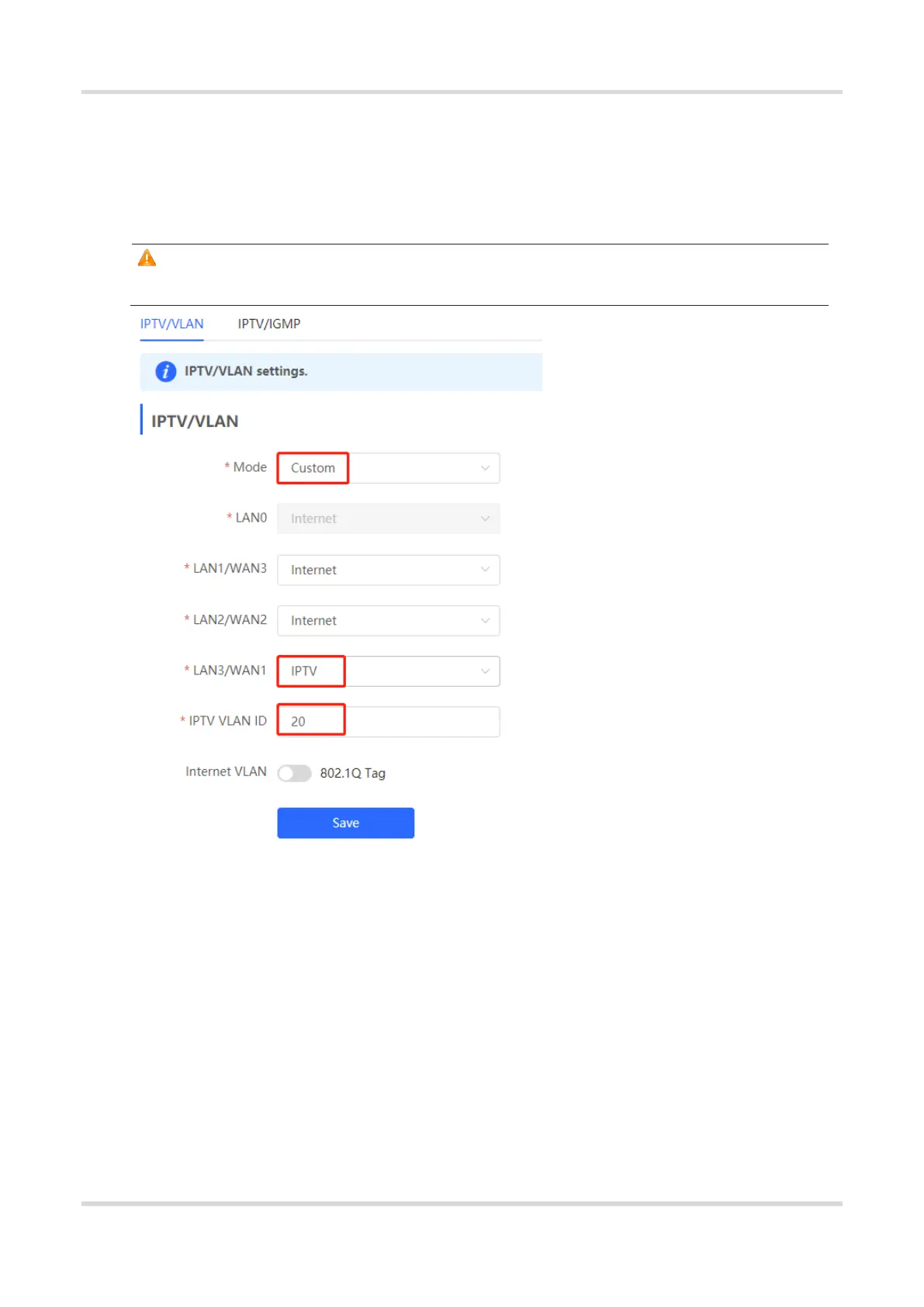Click the chevron arrow of the LAN0 field
924x1307 pixels.
(x=485, y=518)
